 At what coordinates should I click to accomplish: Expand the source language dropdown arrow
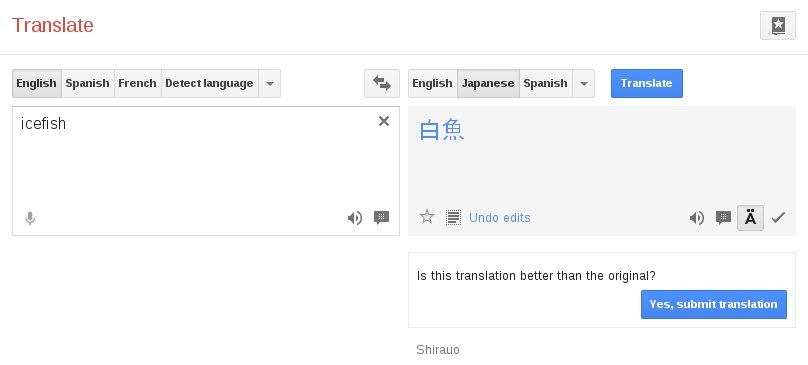click(x=270, y=84)
